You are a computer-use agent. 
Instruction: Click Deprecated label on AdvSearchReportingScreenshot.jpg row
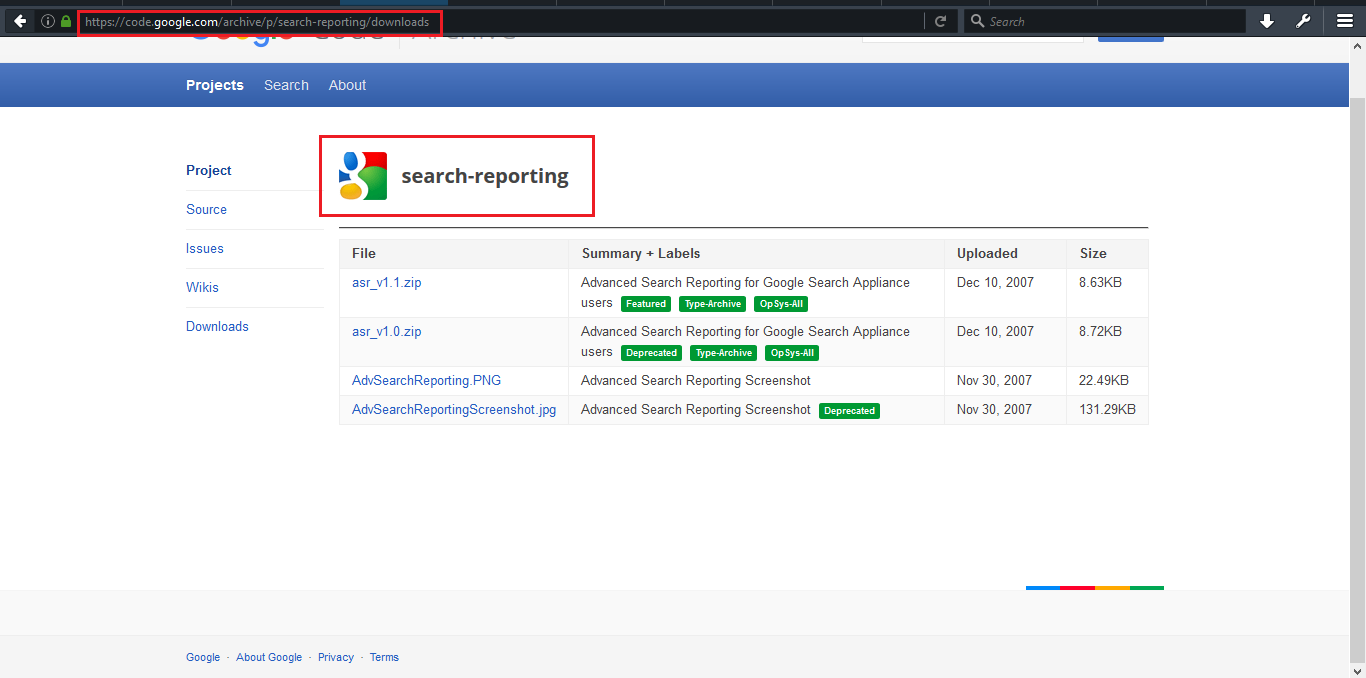(x=849, y=411)
